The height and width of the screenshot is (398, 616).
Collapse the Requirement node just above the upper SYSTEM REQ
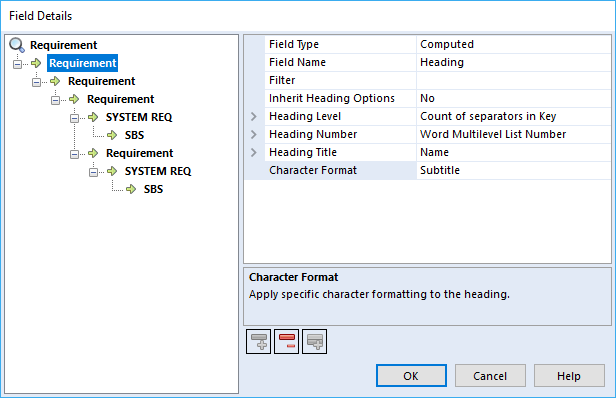(55, 100)
